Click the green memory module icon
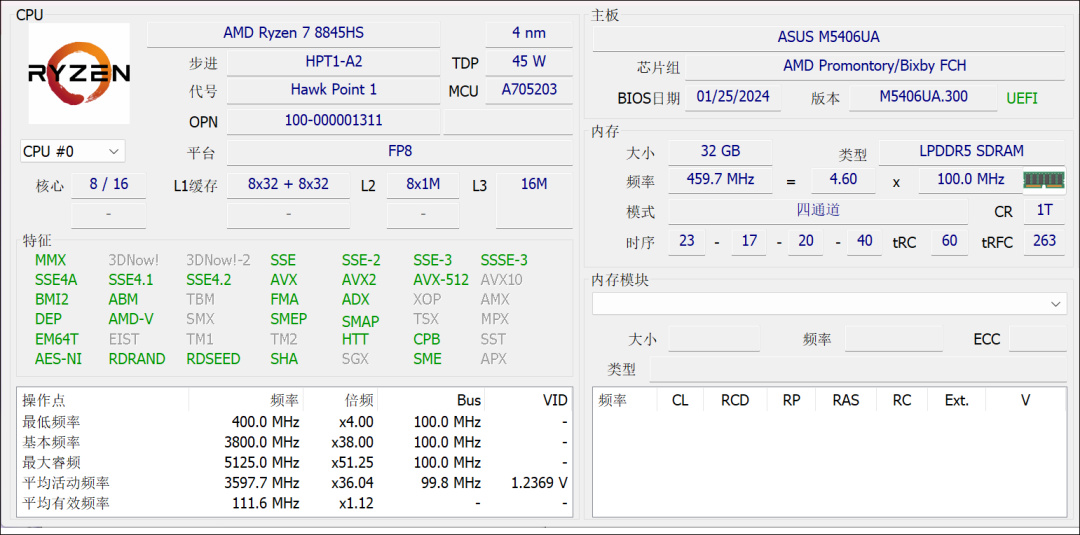This screenshot has width=1080, height=535. click(1042, 180)
